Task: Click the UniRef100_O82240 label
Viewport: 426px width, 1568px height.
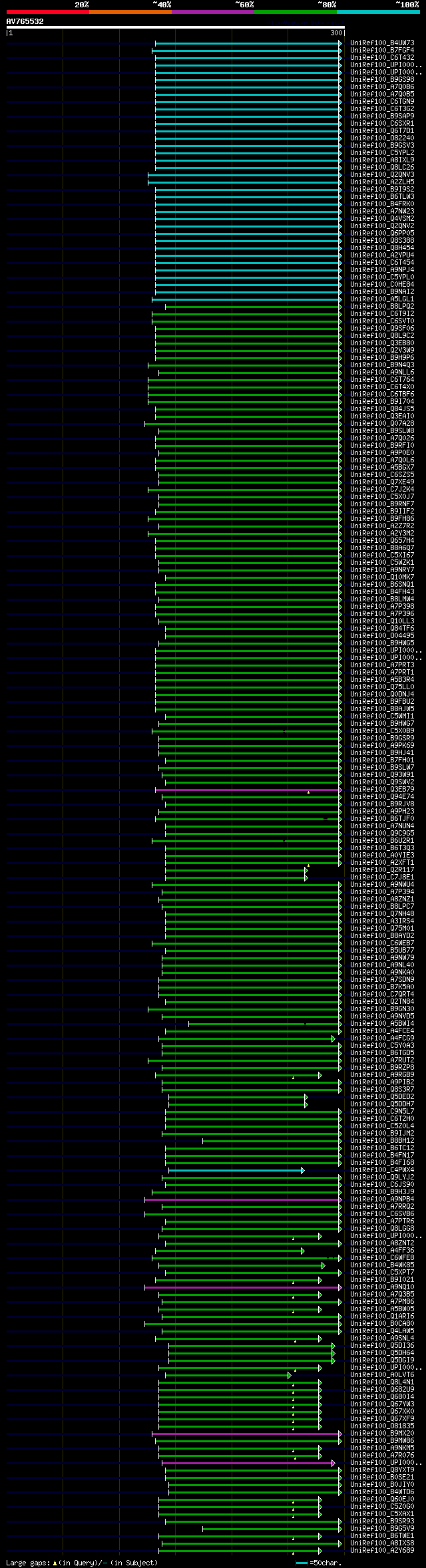Action: (x=382, y=138)
